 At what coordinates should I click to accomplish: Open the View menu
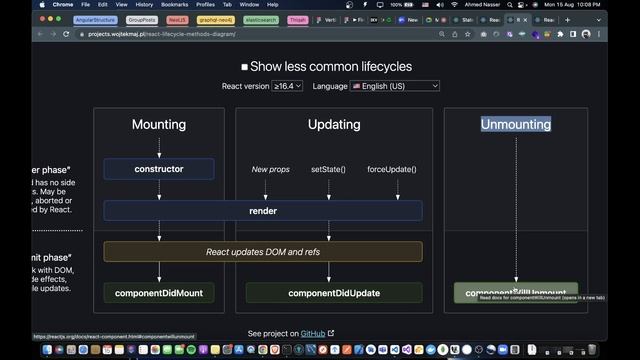[121, 5]
